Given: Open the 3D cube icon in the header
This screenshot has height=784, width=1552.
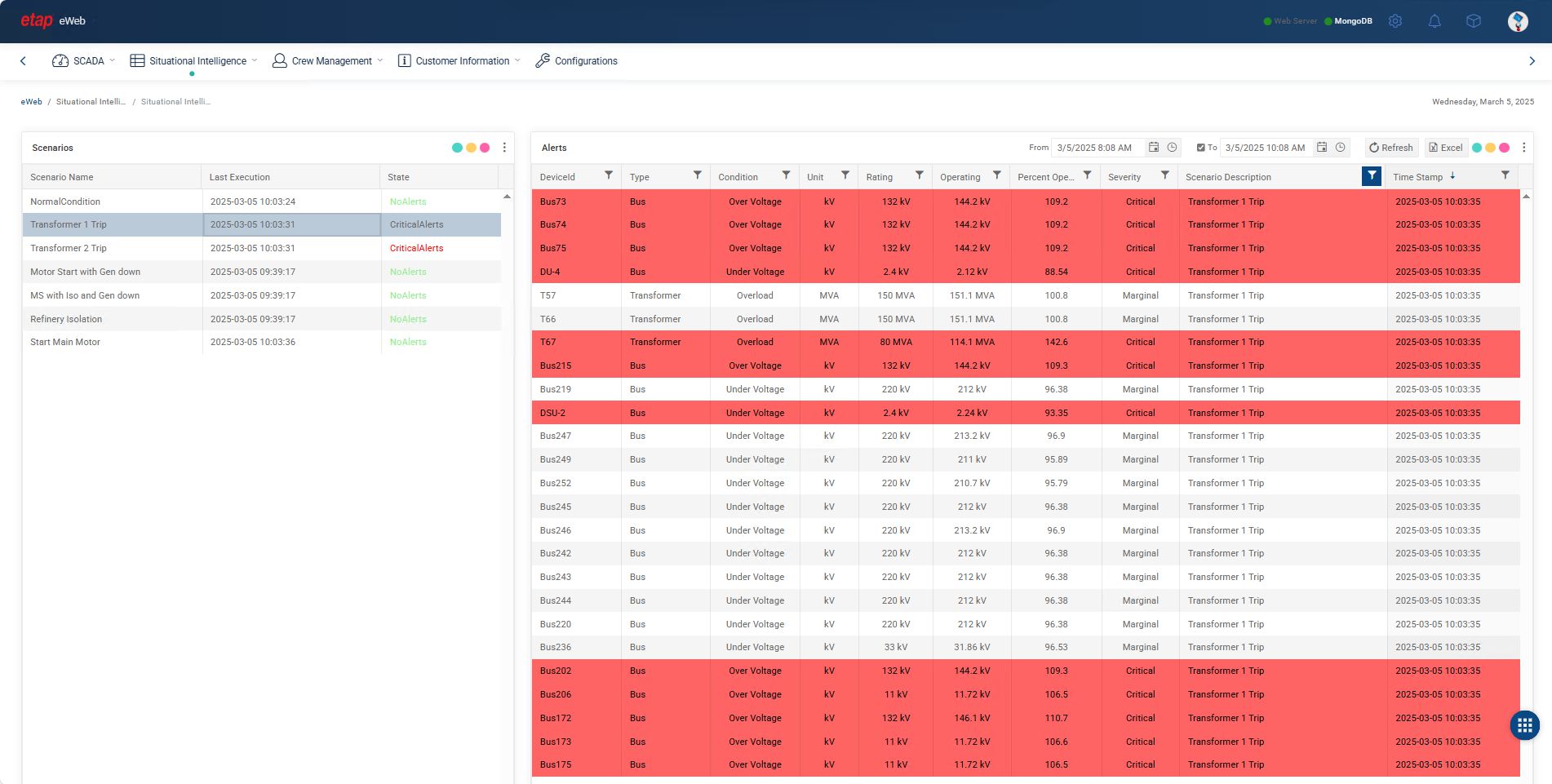Looking at the screenshot, I should click(x=1473, y=21).
